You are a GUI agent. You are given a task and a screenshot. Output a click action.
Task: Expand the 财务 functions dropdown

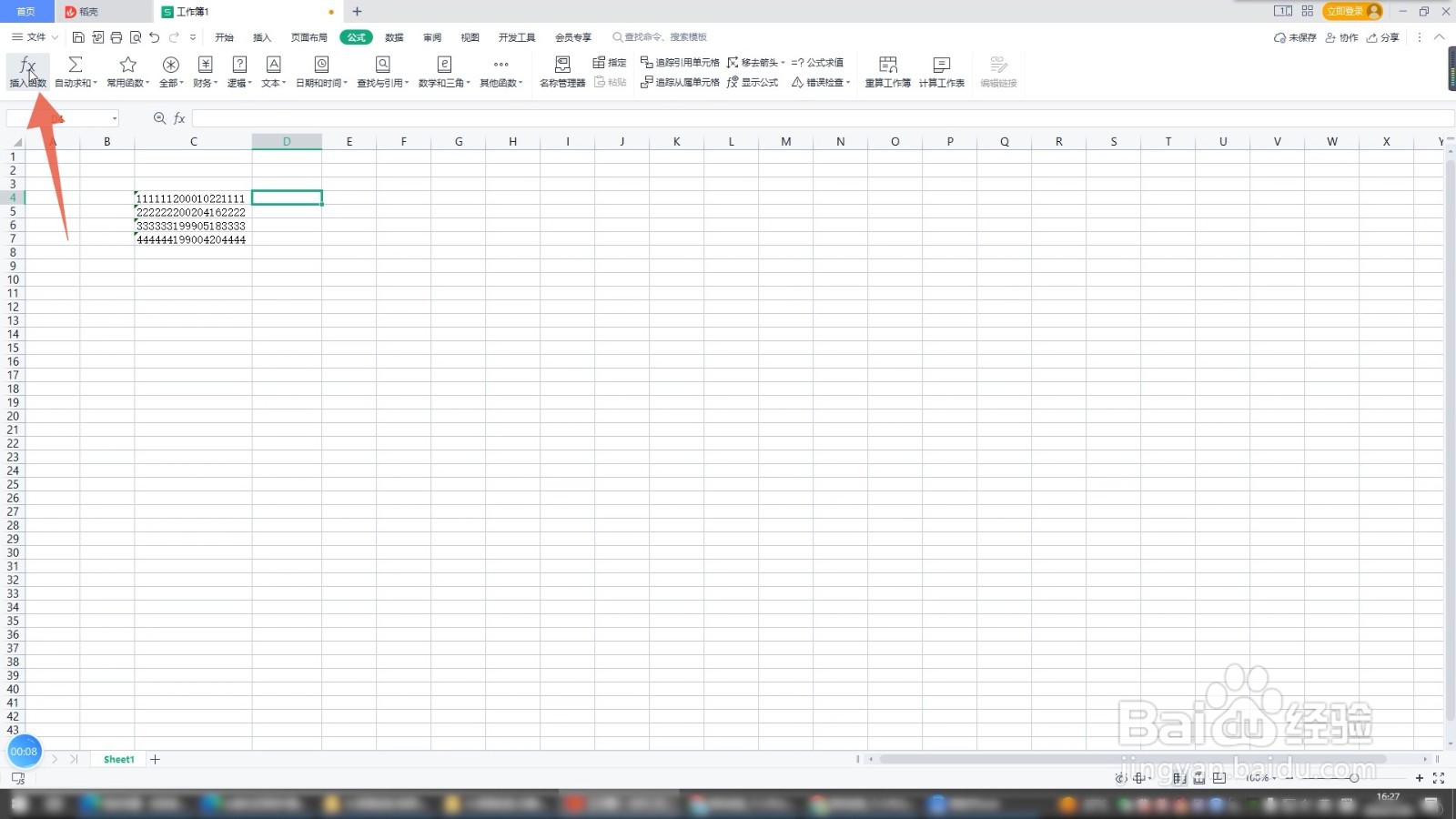206,72
